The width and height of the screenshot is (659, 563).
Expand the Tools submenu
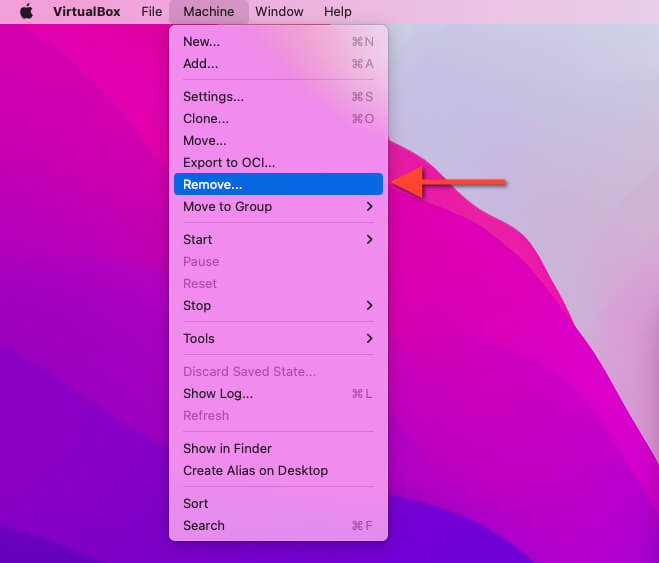(278, 338)
